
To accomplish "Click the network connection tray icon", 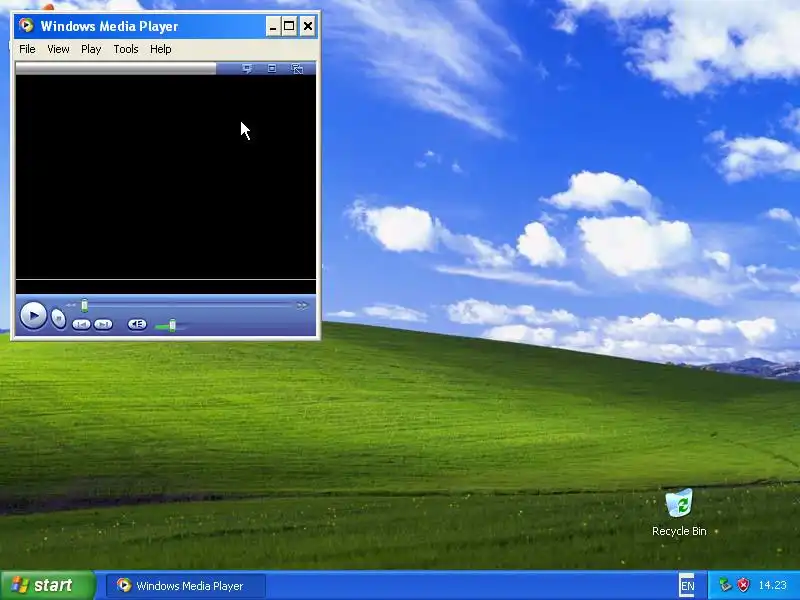I will click(x=724, y=585).
